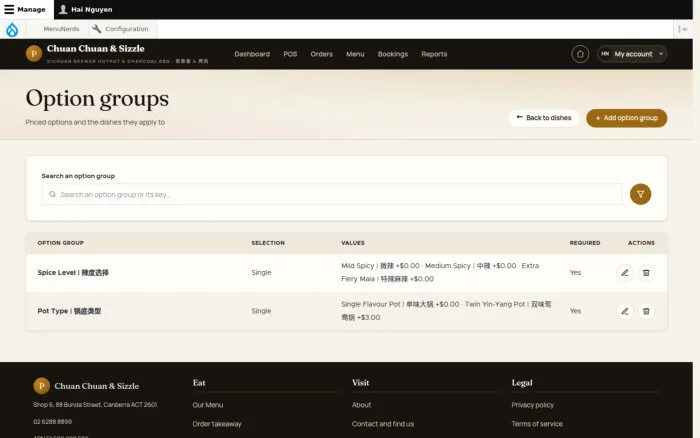Open About footer link
Image resolution: width=700 pixels, height=438 pixels.
(x=361, y=405)
